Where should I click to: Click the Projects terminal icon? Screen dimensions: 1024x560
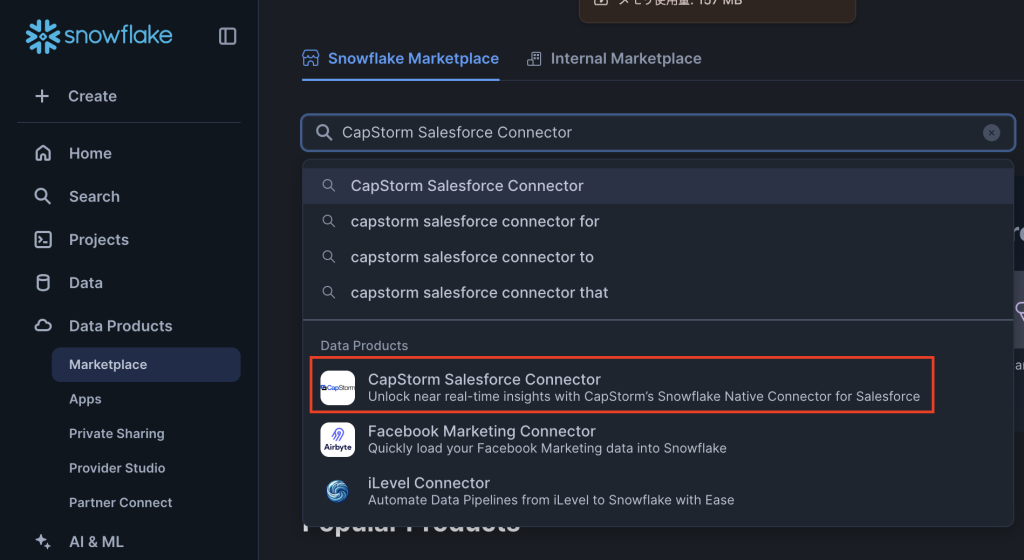43,240
